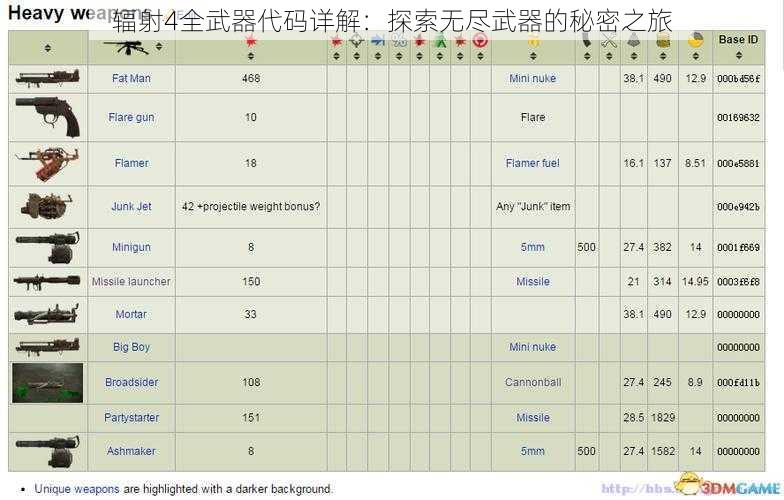Sort by crosshair column using arrows beneath it
Viewport: 784px width, 500px height.
point(356,56)
